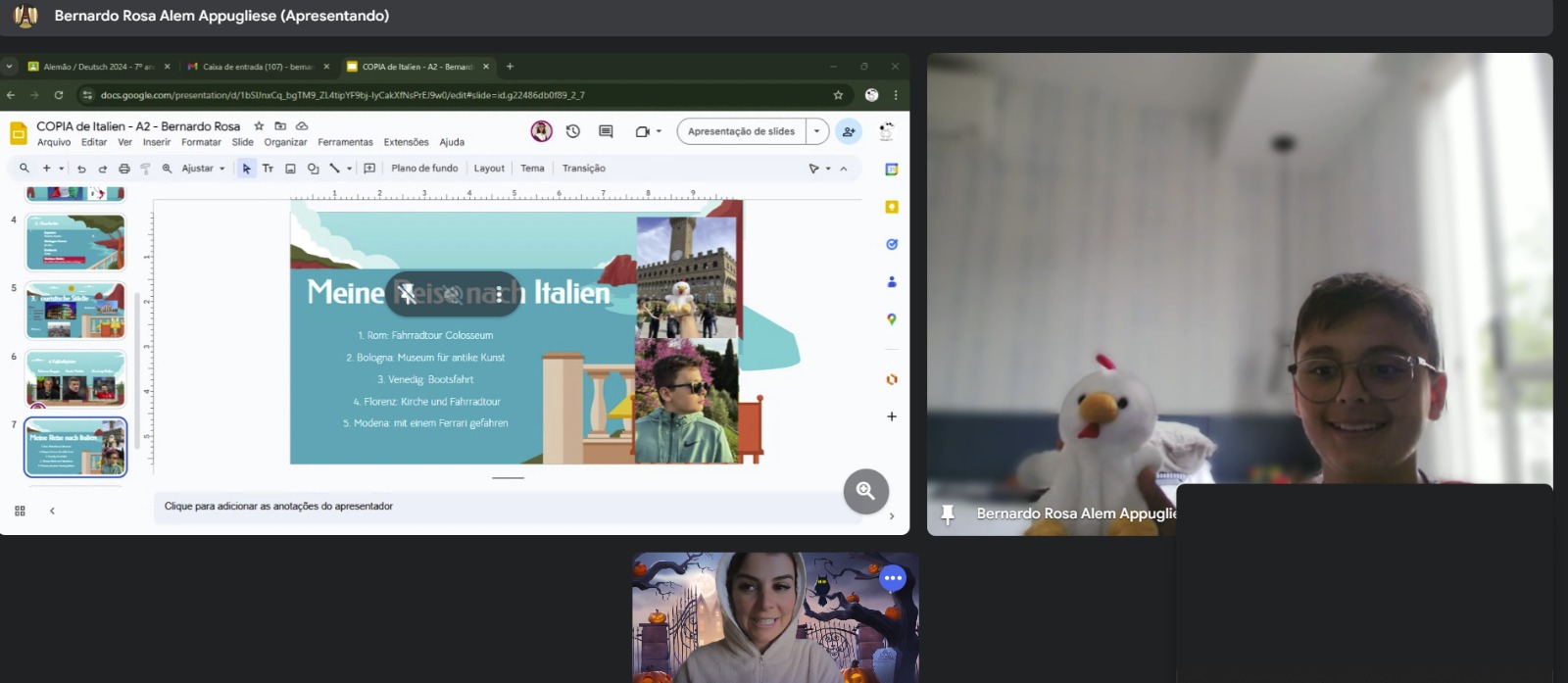The width and height of the screenshot is (1568, 683).
Task: Click the insert shape icon
Action: point(313,169)
